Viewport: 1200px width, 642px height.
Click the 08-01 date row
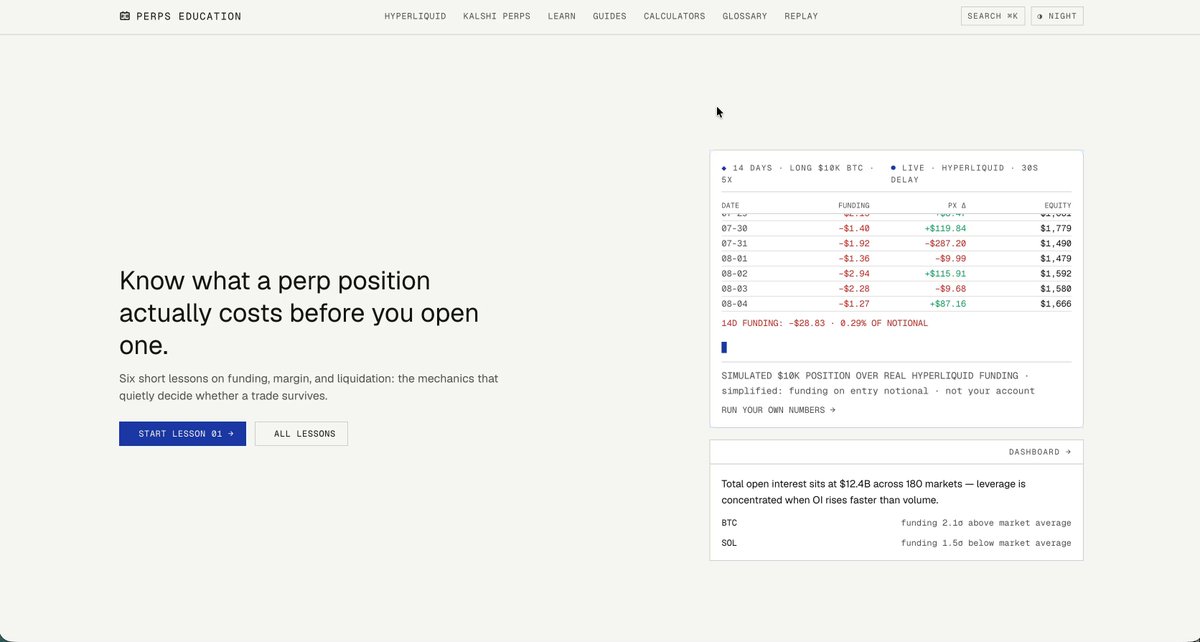[x=896, y=259]
